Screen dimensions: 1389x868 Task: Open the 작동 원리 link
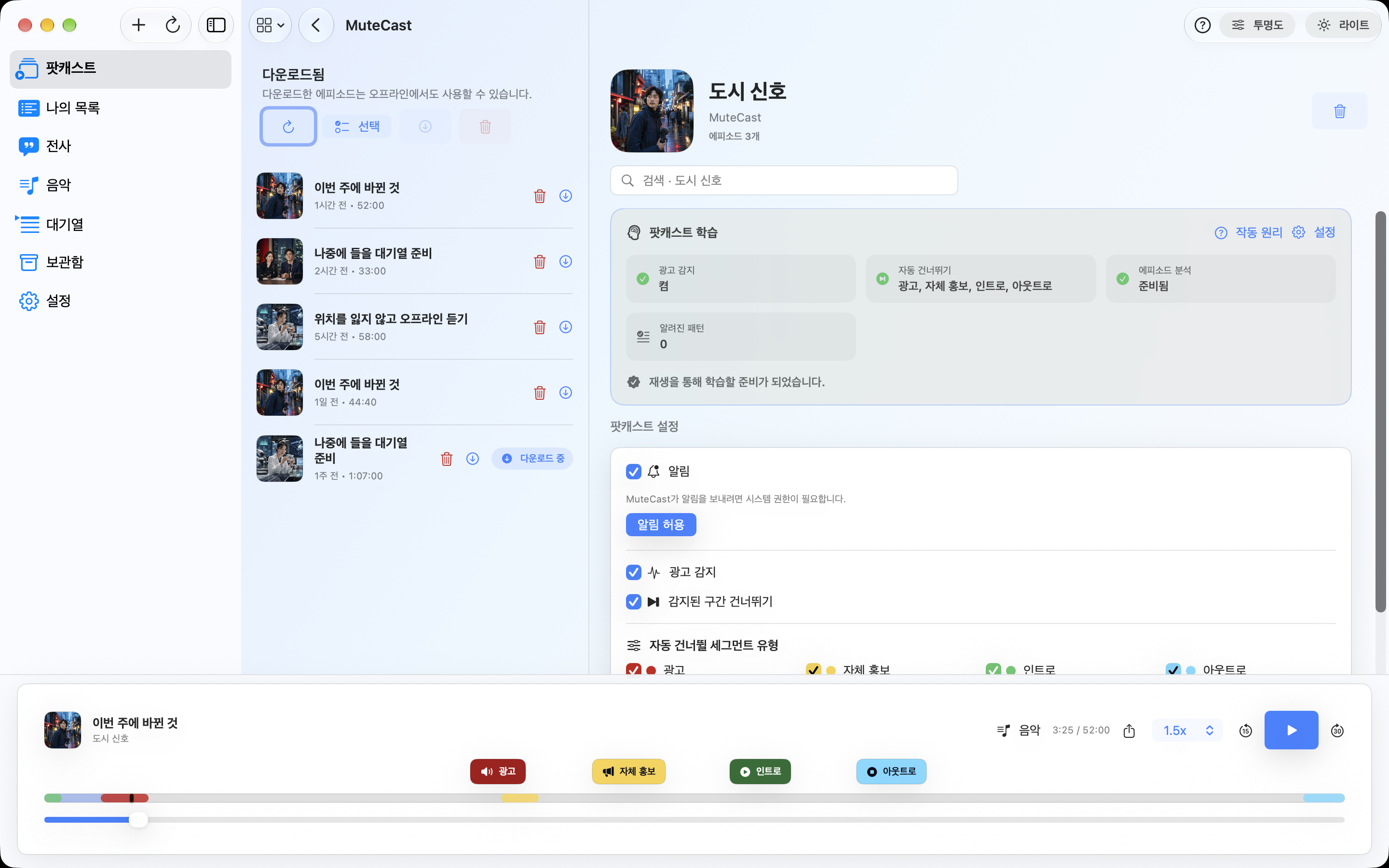(x=1248, y=232)
